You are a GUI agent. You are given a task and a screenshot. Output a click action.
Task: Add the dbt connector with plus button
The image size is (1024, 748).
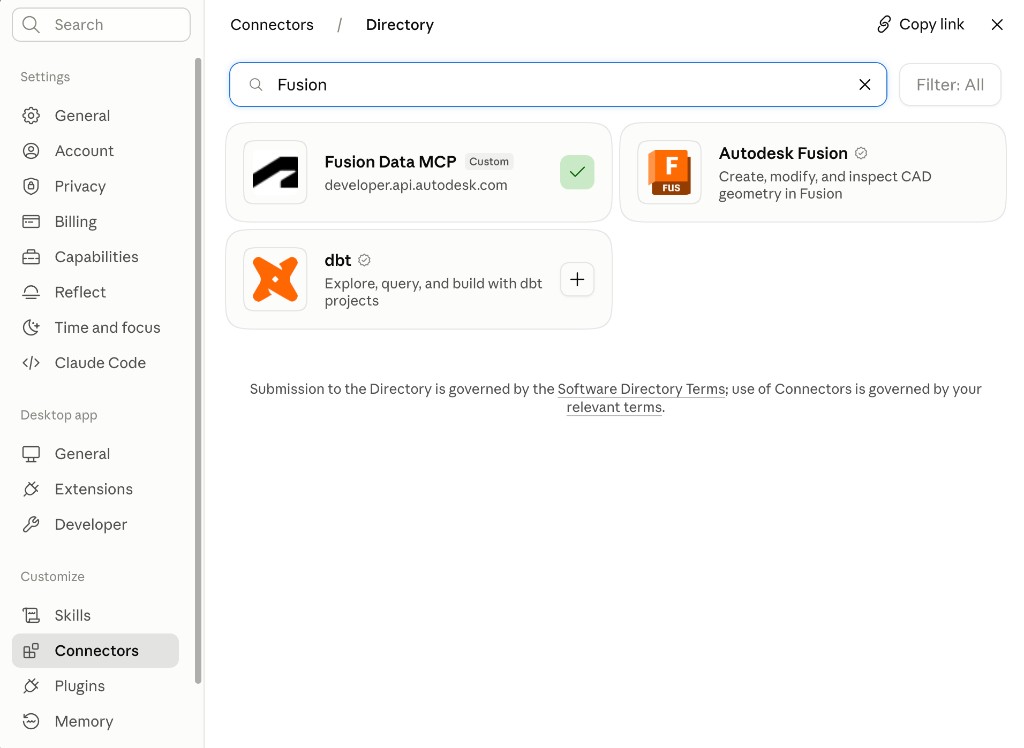(x=577, y=280)
